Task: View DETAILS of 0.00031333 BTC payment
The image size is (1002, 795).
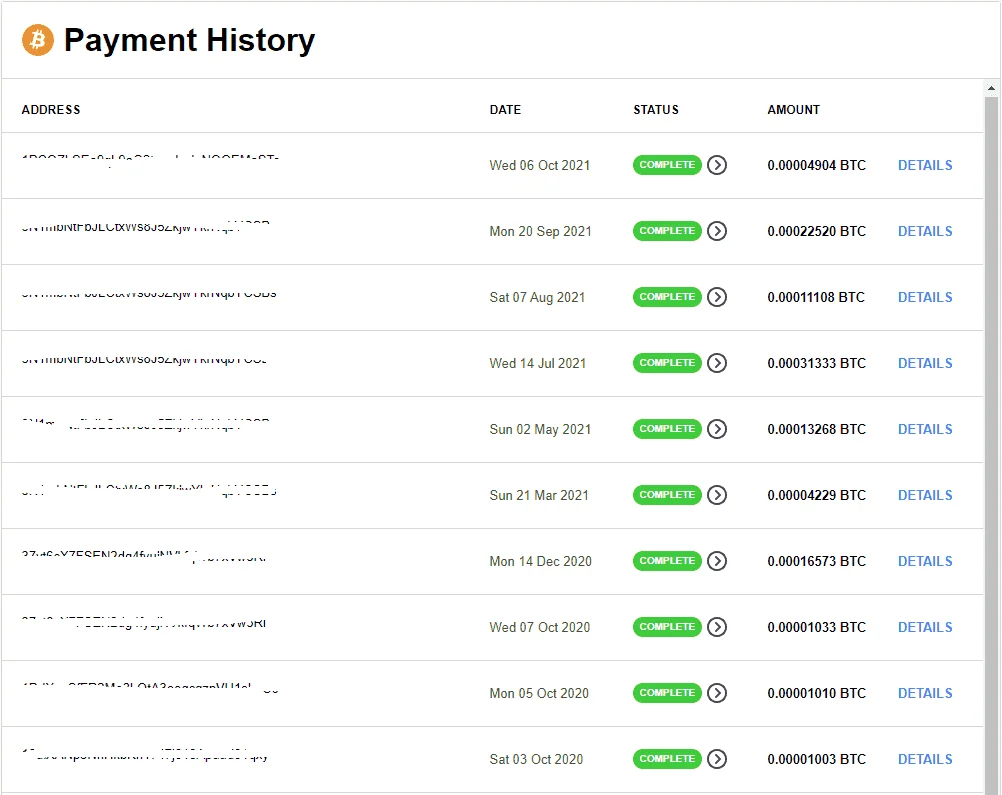Action: click(925, 363)
